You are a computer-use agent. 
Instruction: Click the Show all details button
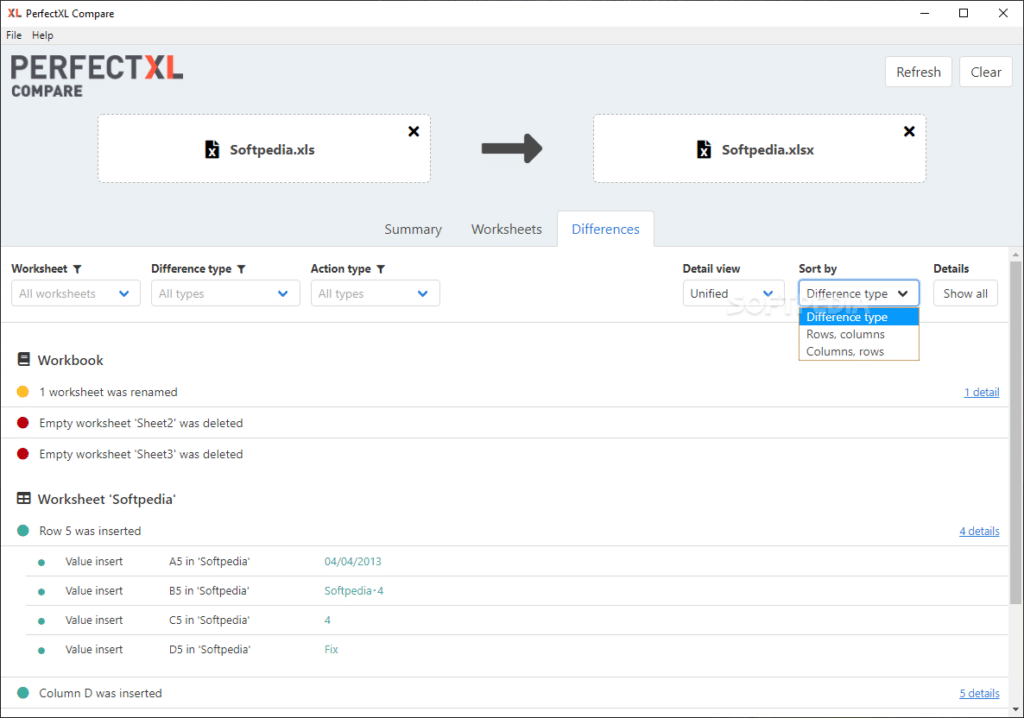(x=965, y=293)
